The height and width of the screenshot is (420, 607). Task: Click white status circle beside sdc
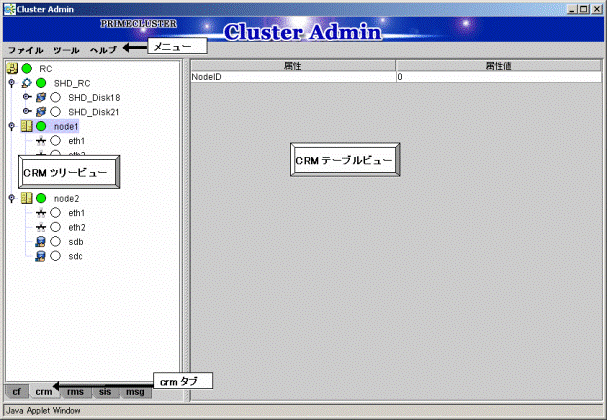[x=55, y=256]
